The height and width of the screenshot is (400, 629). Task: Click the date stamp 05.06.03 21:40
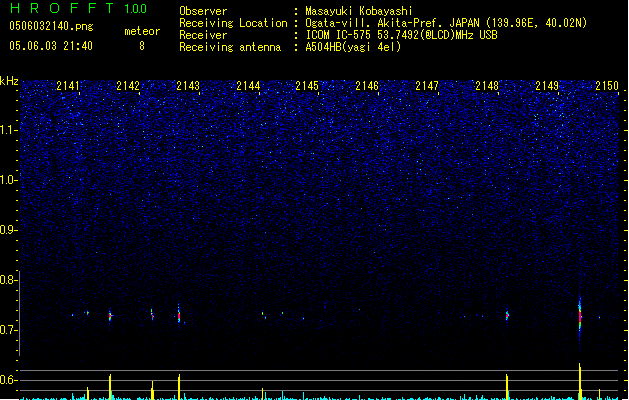click(x=51, y=46)
